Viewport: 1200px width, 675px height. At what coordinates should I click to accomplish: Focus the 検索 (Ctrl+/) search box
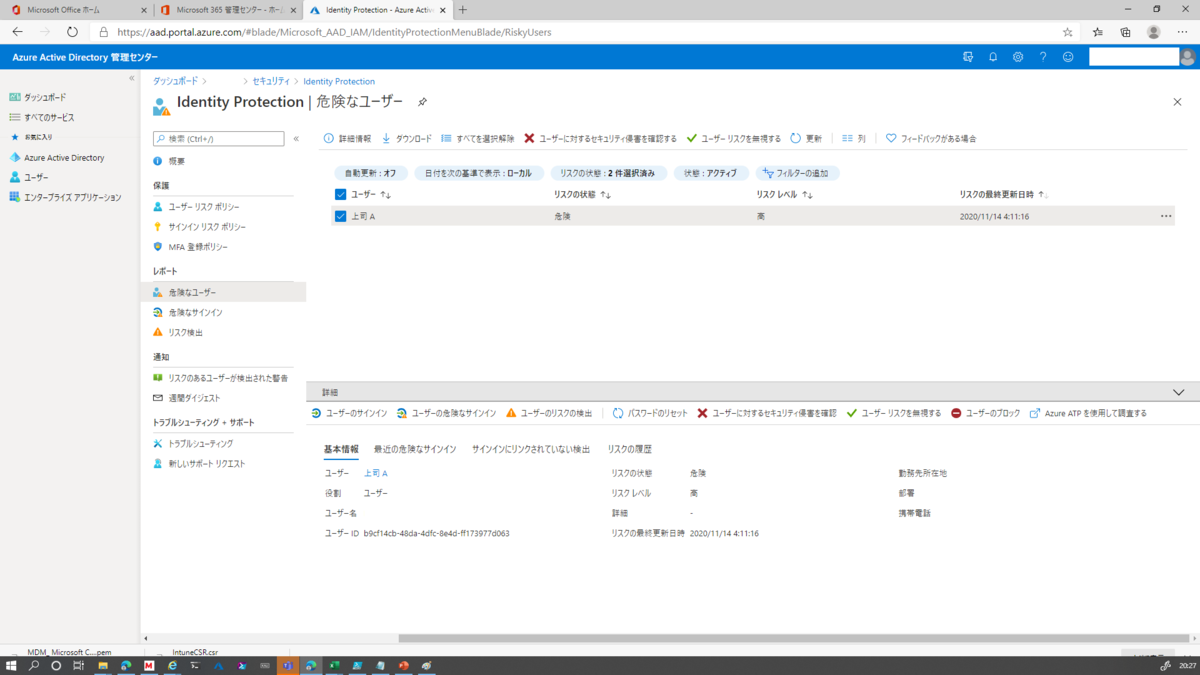(218, 139)
